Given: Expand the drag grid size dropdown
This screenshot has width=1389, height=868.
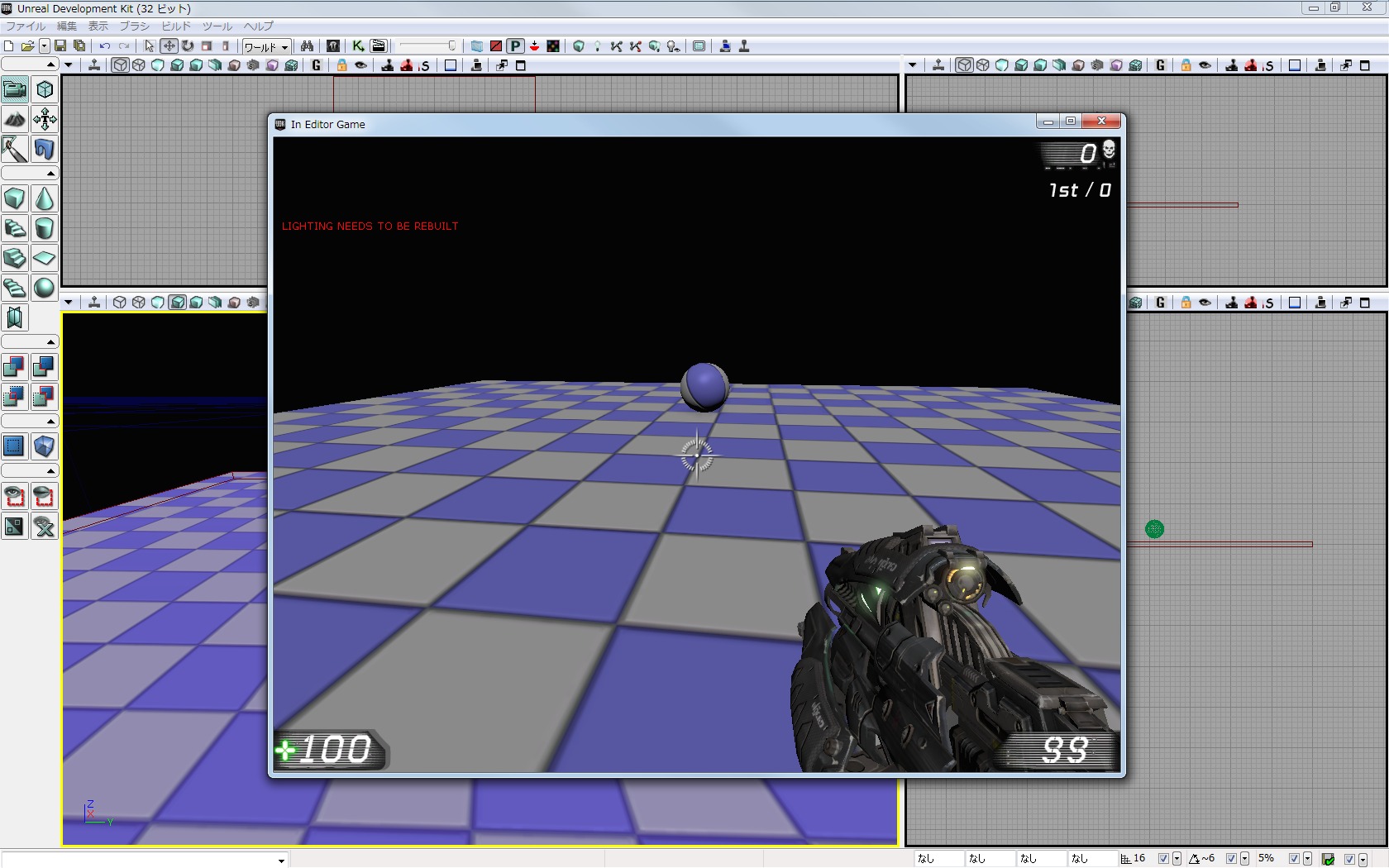Looking at the screenshot, I should point(1177,859).
